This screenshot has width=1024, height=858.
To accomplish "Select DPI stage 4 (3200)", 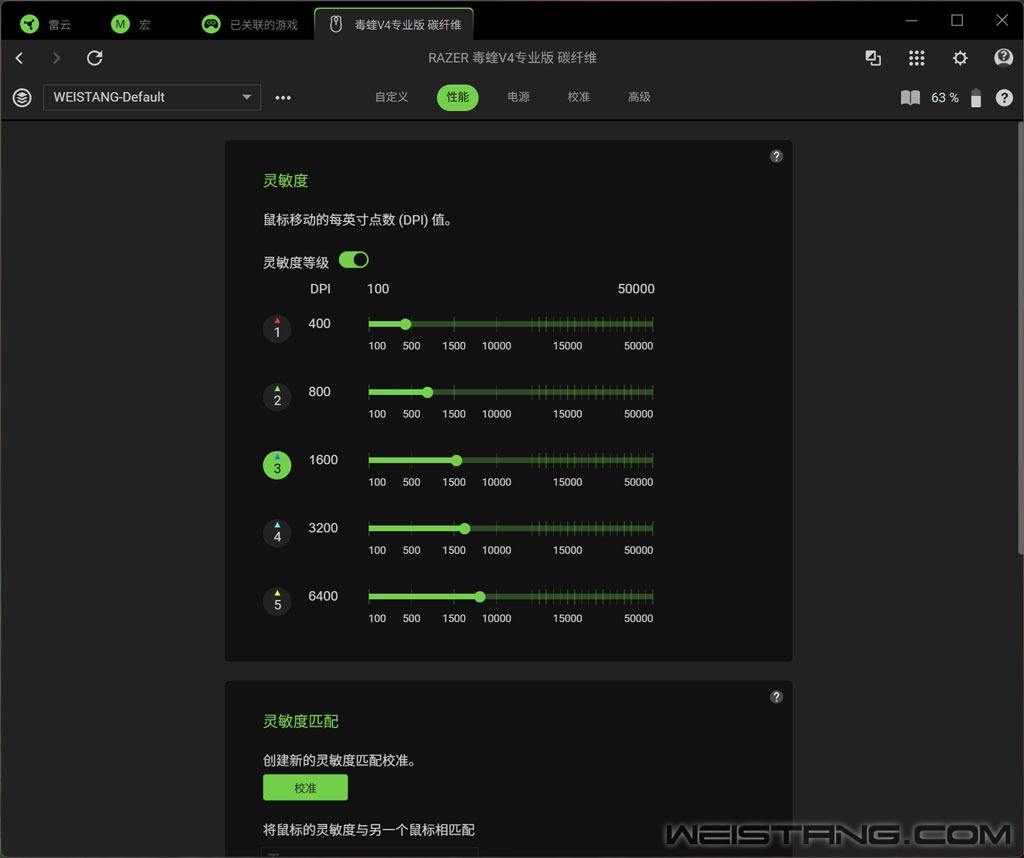I will [277, 533].
